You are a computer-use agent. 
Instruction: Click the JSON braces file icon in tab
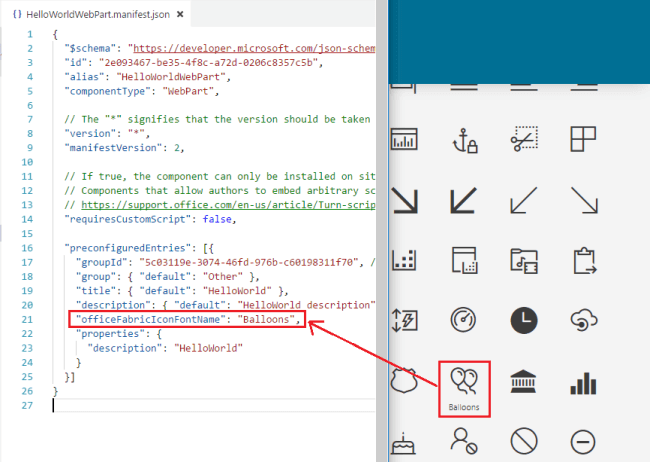click(x=17, y=14)
